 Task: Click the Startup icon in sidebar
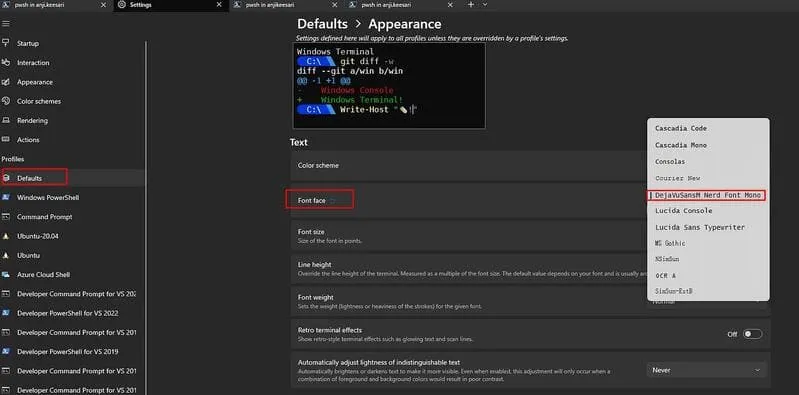pyautogui.click(x=6, y=43)
